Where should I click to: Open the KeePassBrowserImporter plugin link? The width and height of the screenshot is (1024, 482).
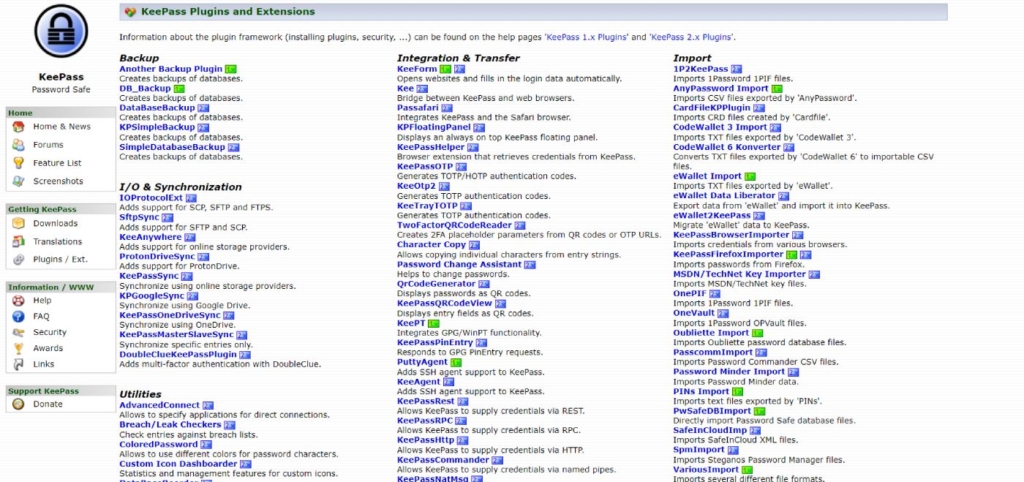(731, 234)
